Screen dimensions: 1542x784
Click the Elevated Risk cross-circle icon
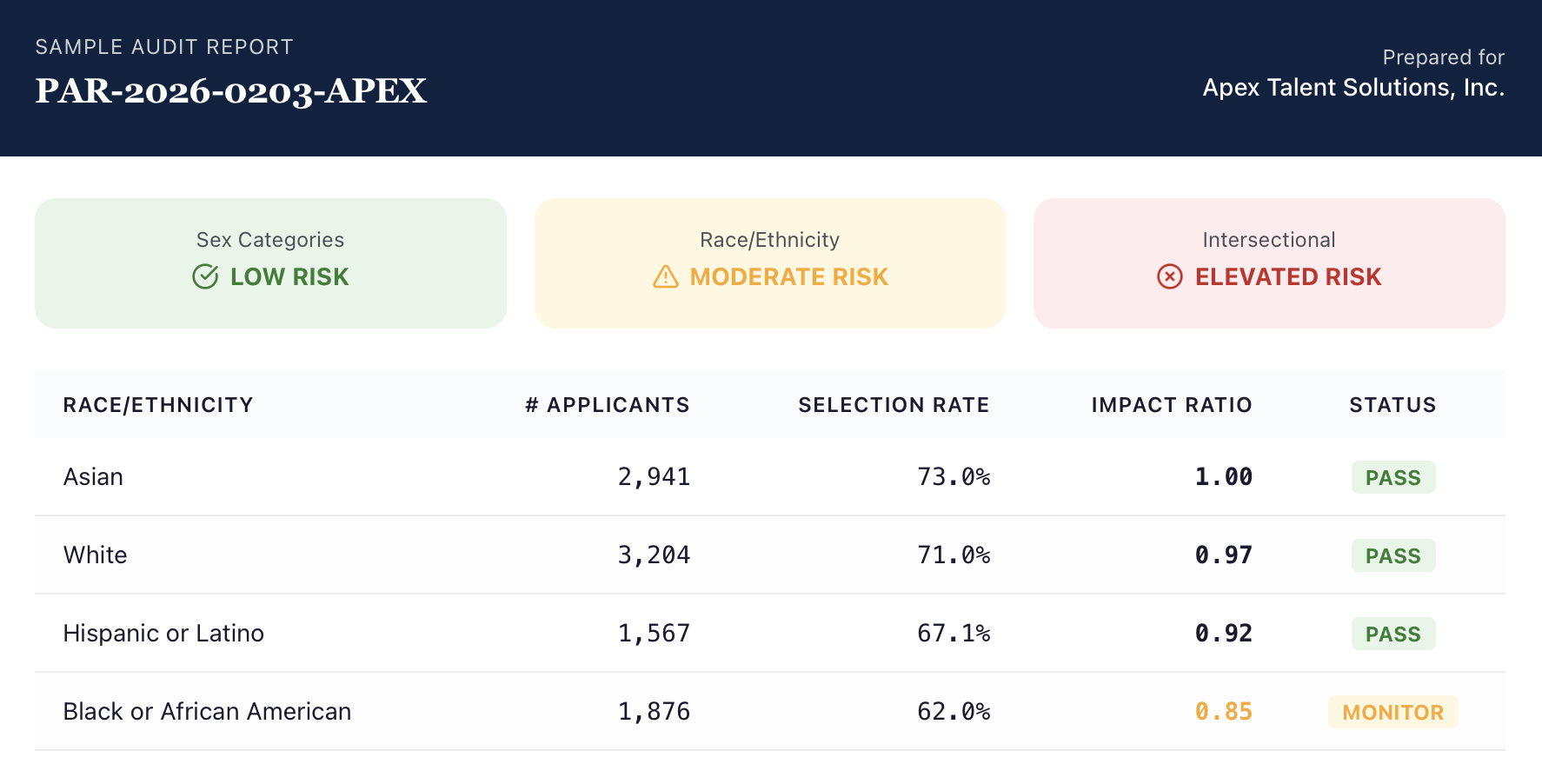pyautogui.click(x=1169, y=276)
